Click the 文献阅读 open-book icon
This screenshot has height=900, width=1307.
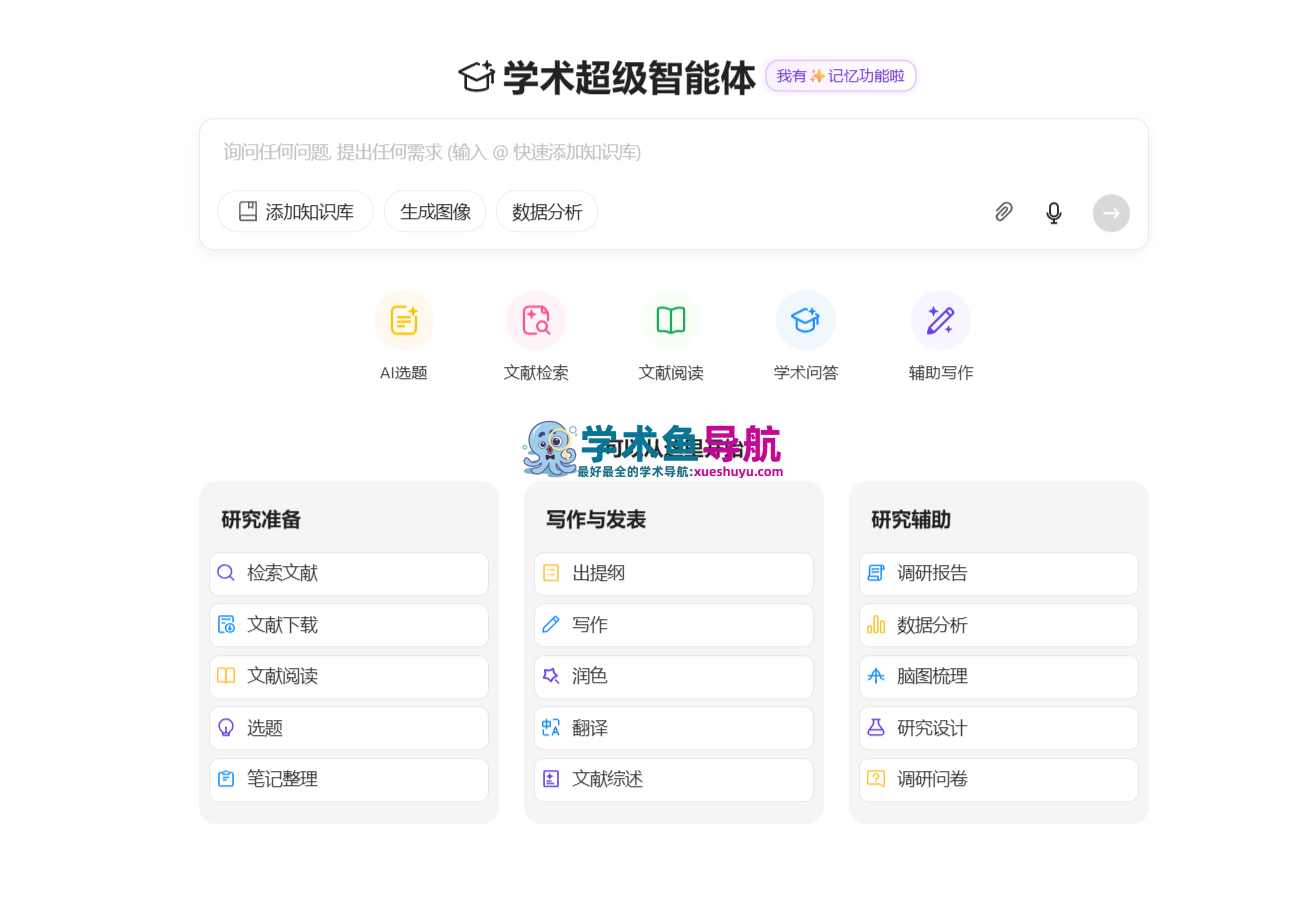pyautogui.click(x=670, y=319)
